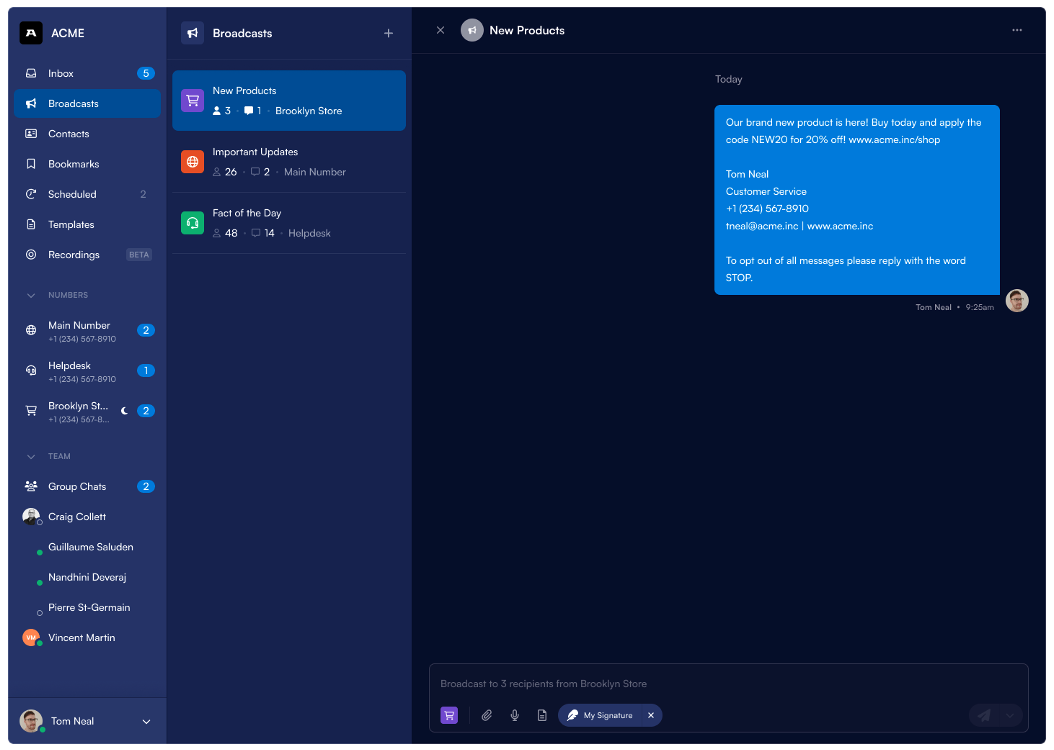Open chat with Nandhini Deveraj
Screen dimensions: 1054x750
click(87, 577)
